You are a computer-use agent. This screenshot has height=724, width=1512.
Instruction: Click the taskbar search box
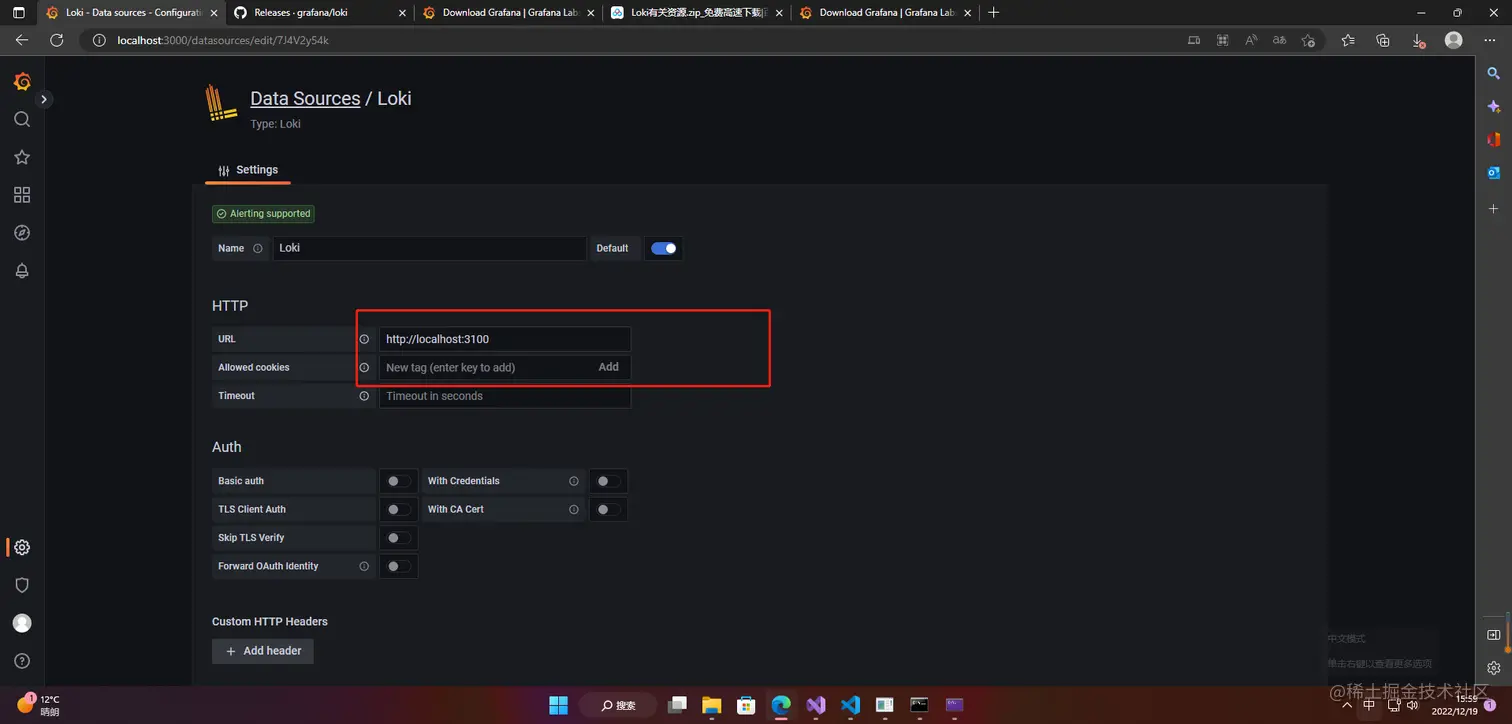click(x=618, y=705)
